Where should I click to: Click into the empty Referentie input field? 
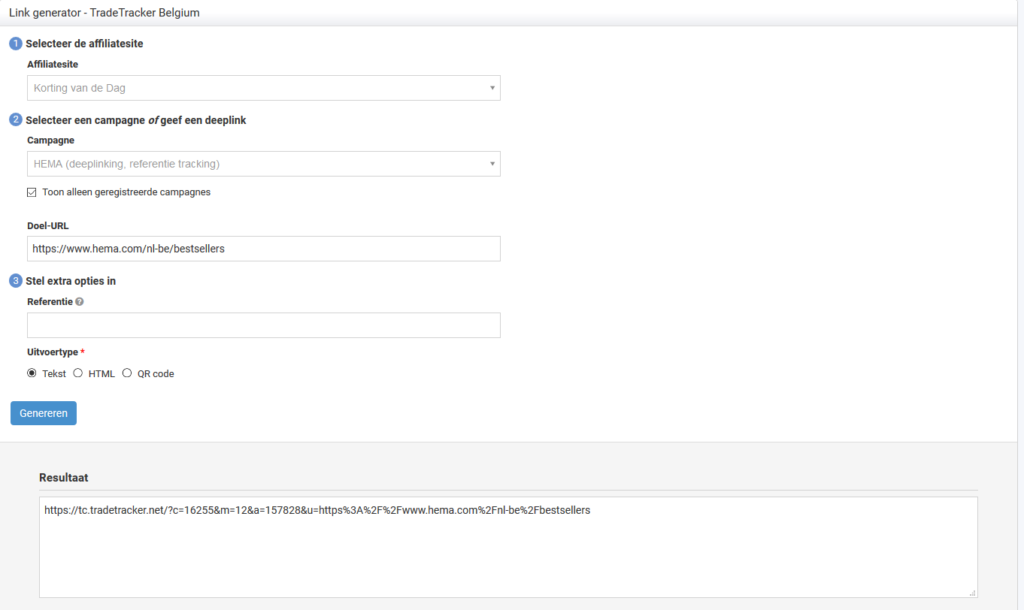(x=264, y=325)
